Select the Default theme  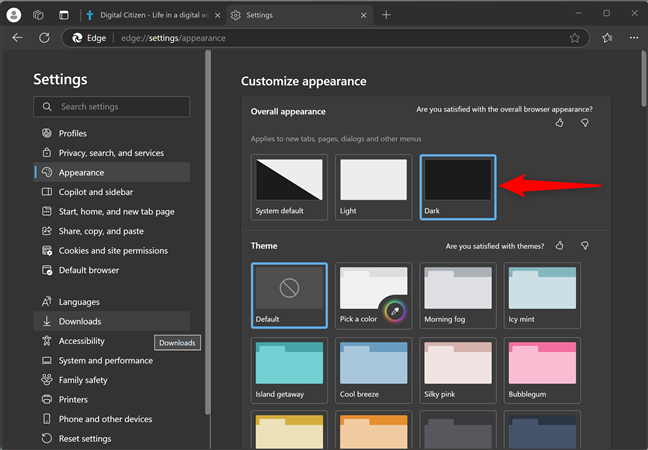289,295
